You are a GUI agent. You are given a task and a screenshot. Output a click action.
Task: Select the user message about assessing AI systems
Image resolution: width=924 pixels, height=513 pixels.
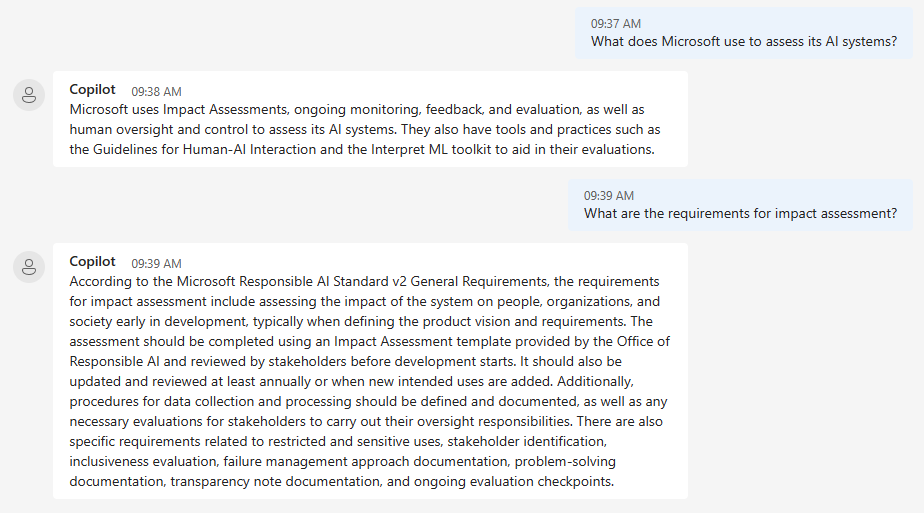pyautogui.click(x=744, y=42)
